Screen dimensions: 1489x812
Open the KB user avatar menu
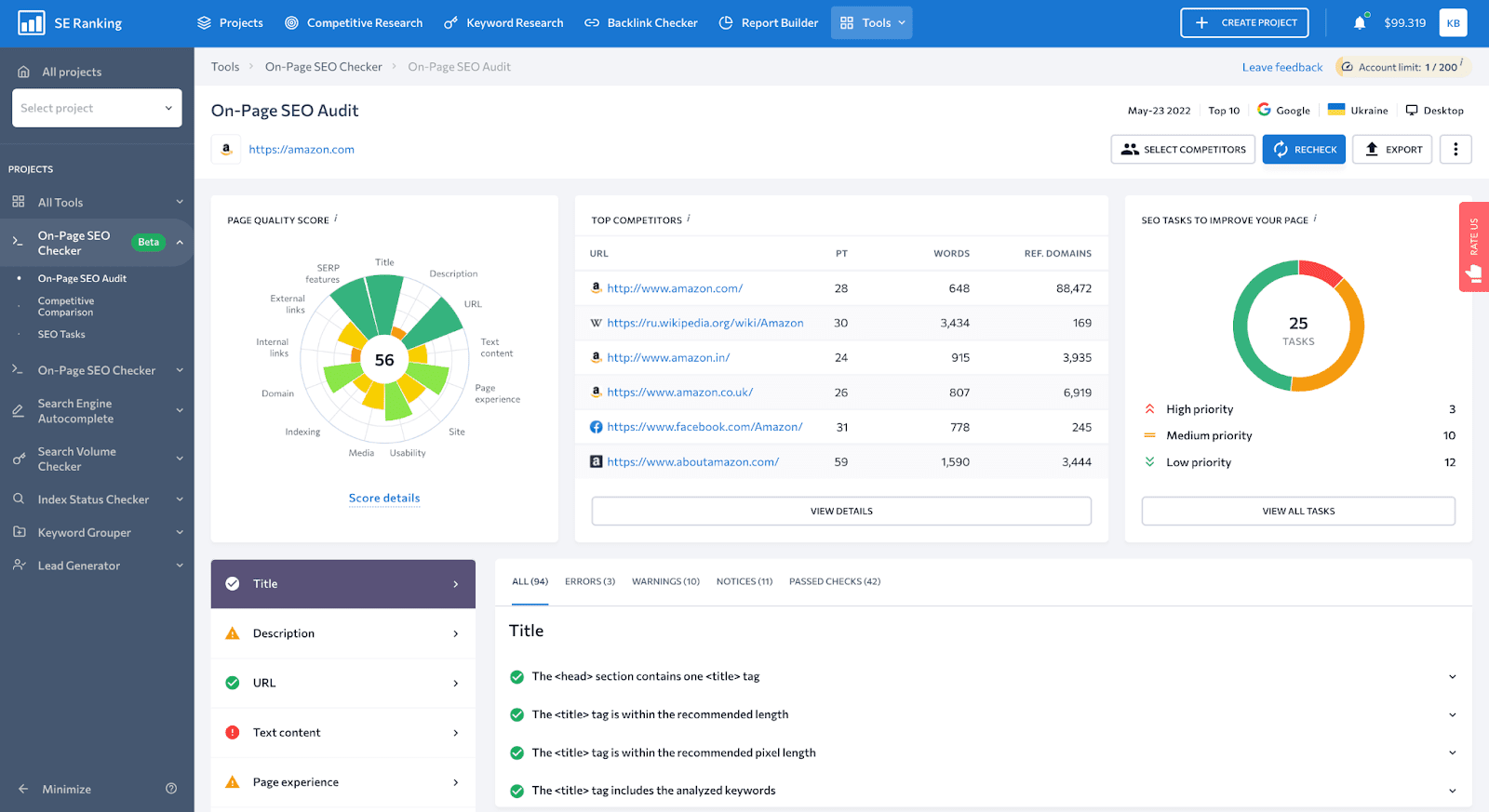pos(1453,22)
